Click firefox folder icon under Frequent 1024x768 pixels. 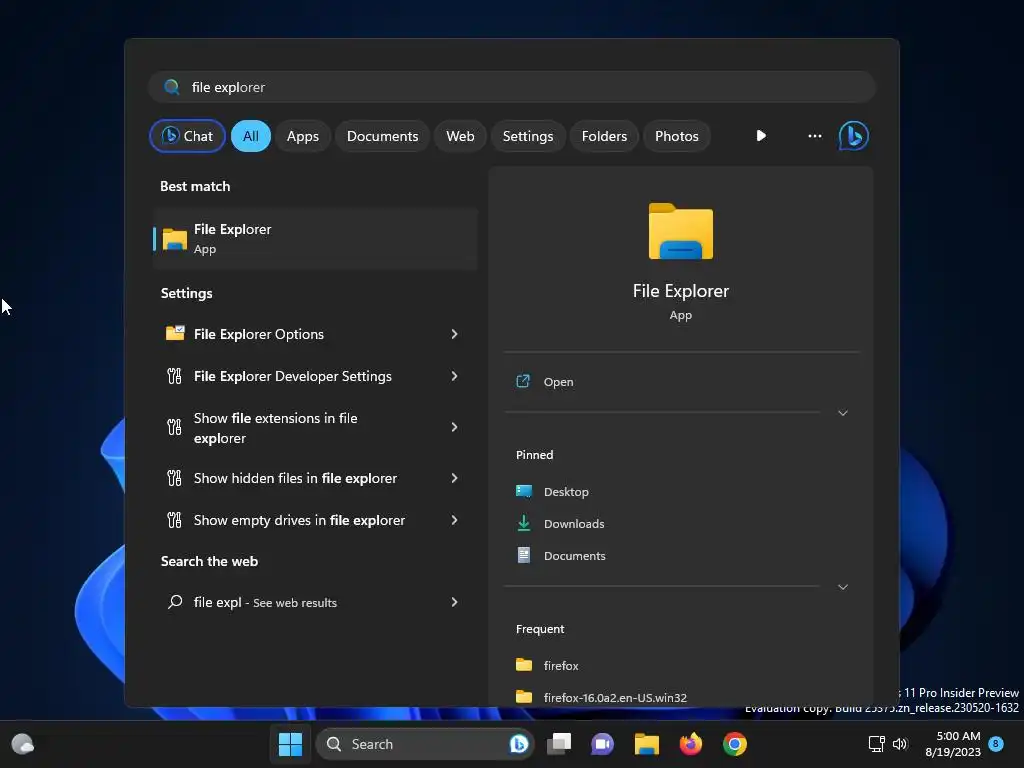point(524,665)
